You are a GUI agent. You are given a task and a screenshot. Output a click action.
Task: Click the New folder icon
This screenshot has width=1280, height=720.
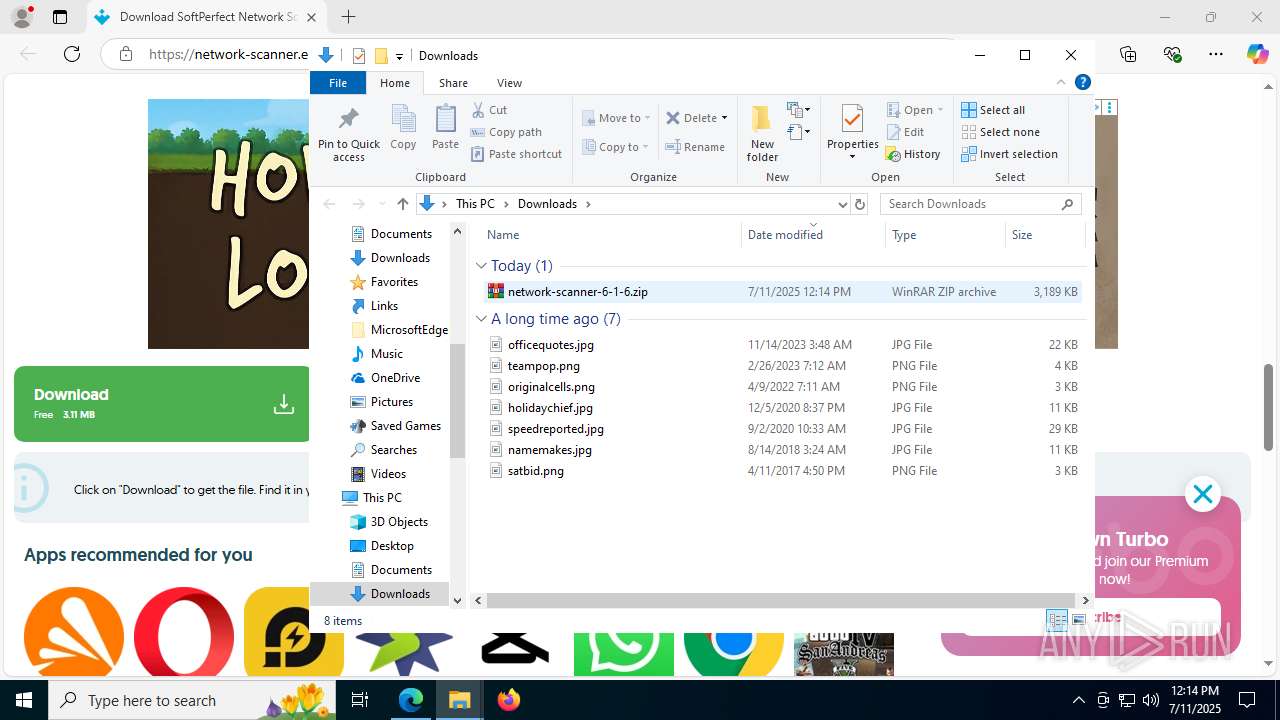click(x=762, y=119)
